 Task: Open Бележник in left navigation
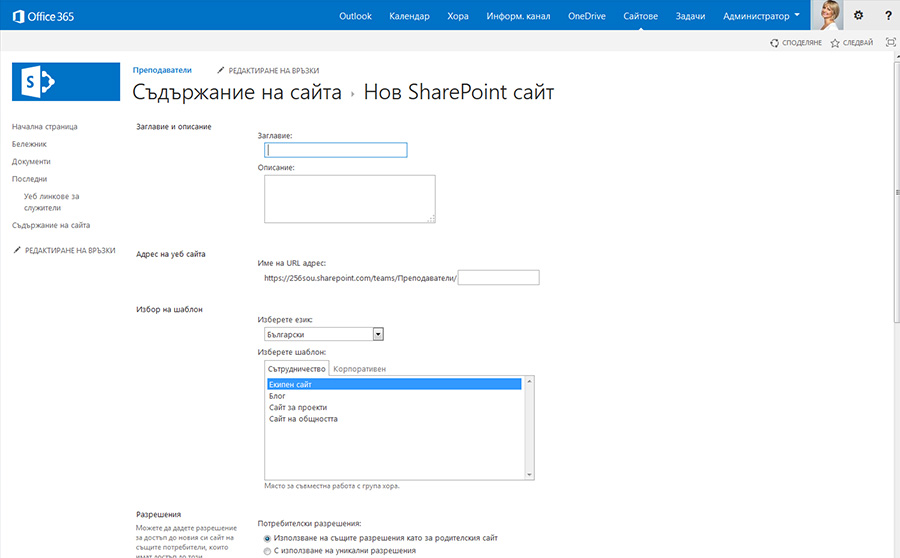[x=29, y=144]
